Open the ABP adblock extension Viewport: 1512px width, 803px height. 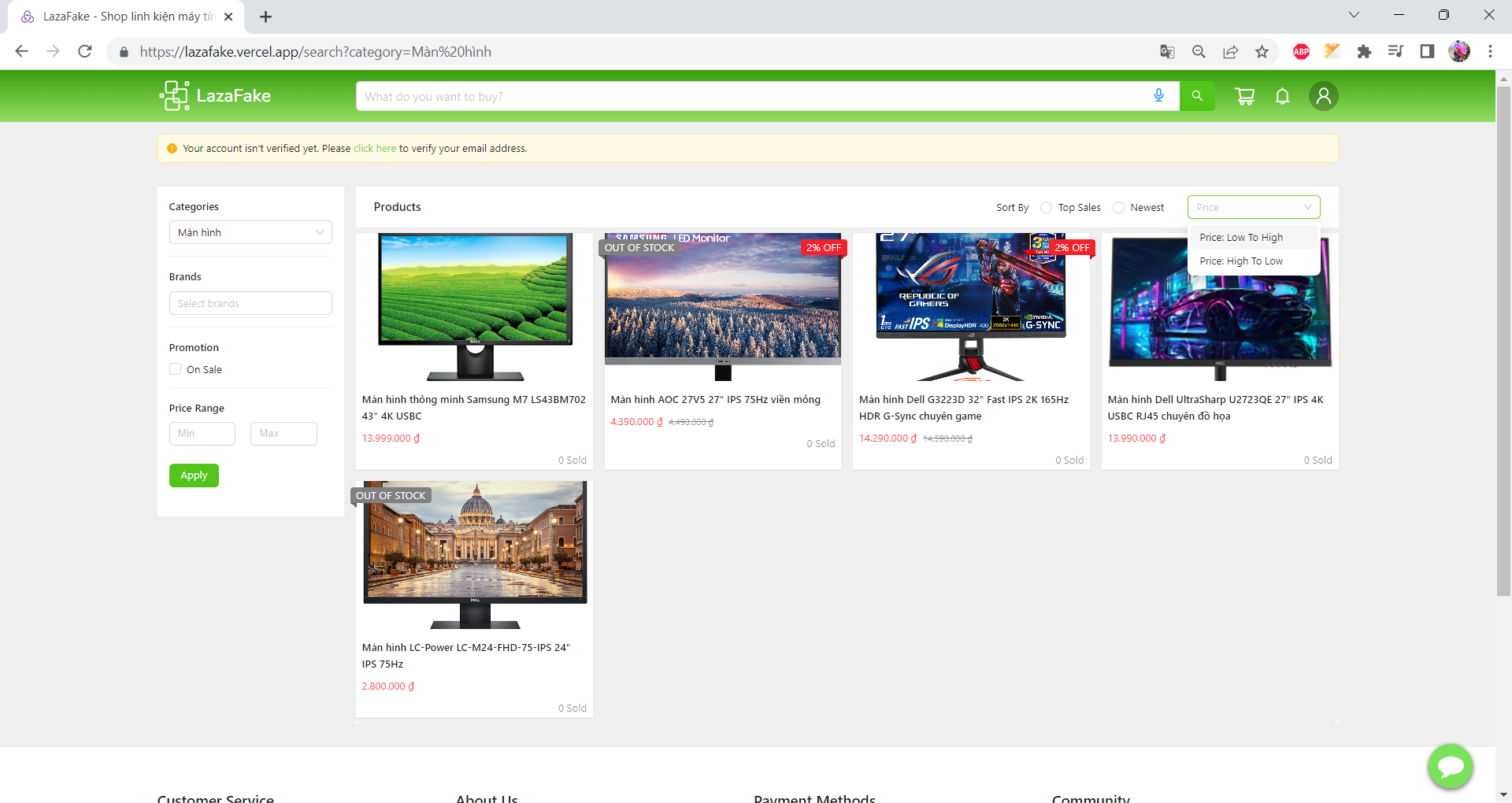click(x=1301, y=51)
